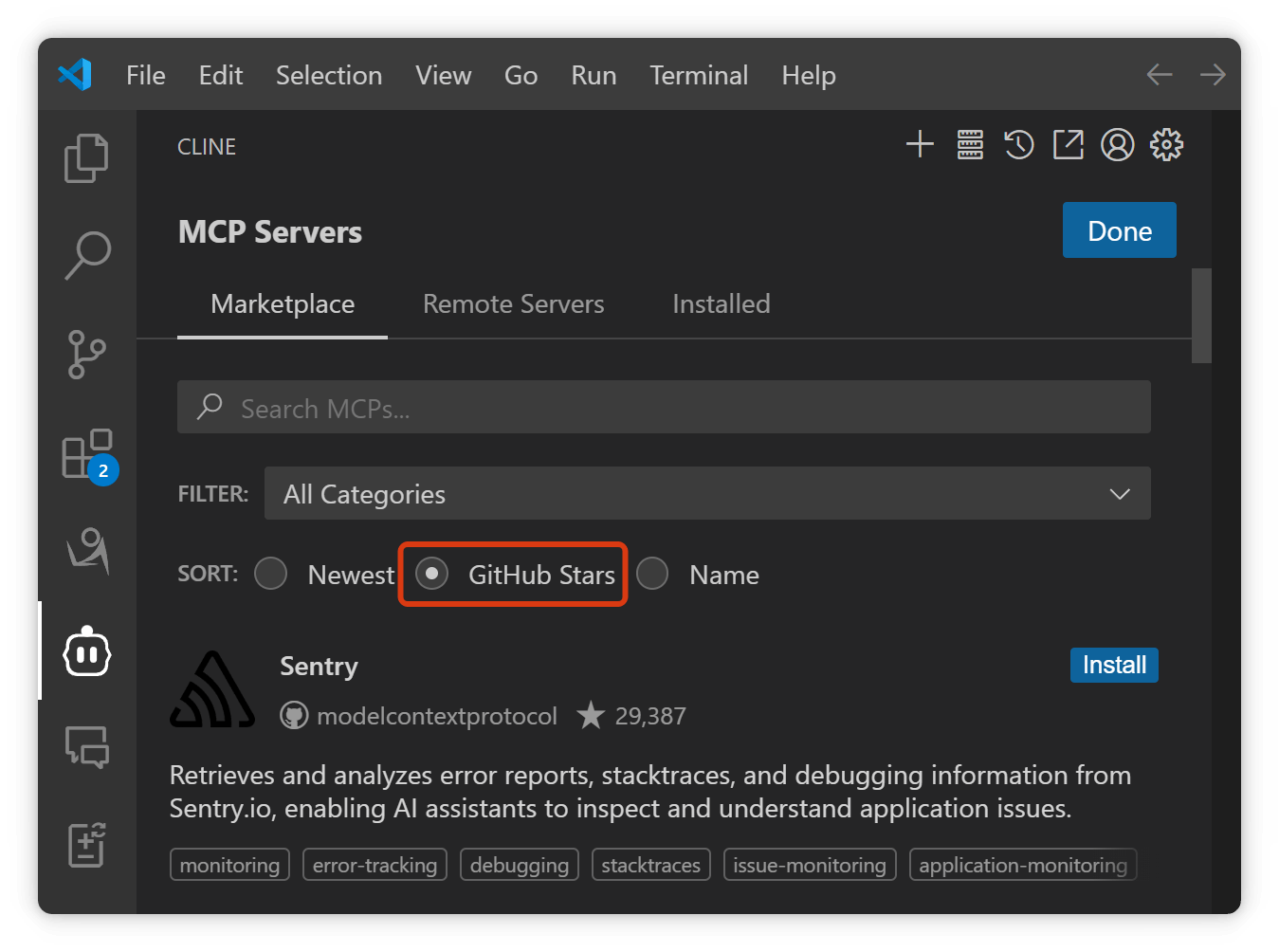Open Cline account profile icon

pos(1118,145)
